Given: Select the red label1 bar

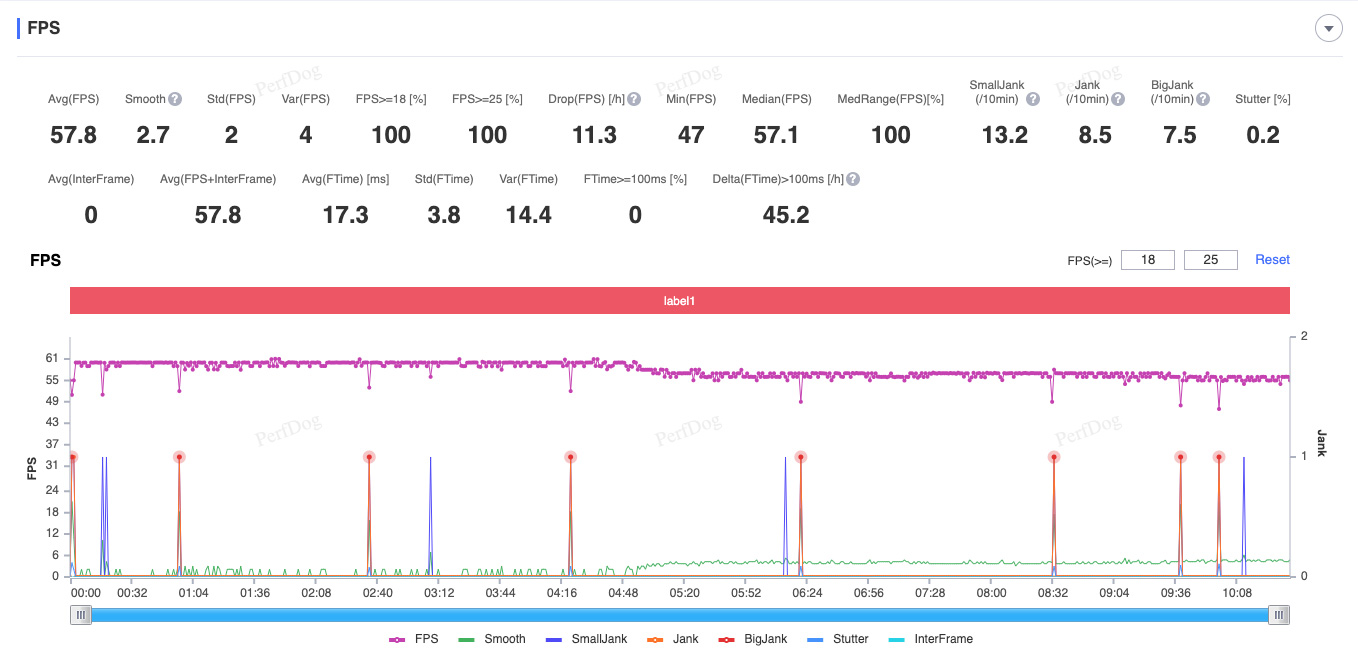Looking at the screenshot, I should click(x=679, y=301).
